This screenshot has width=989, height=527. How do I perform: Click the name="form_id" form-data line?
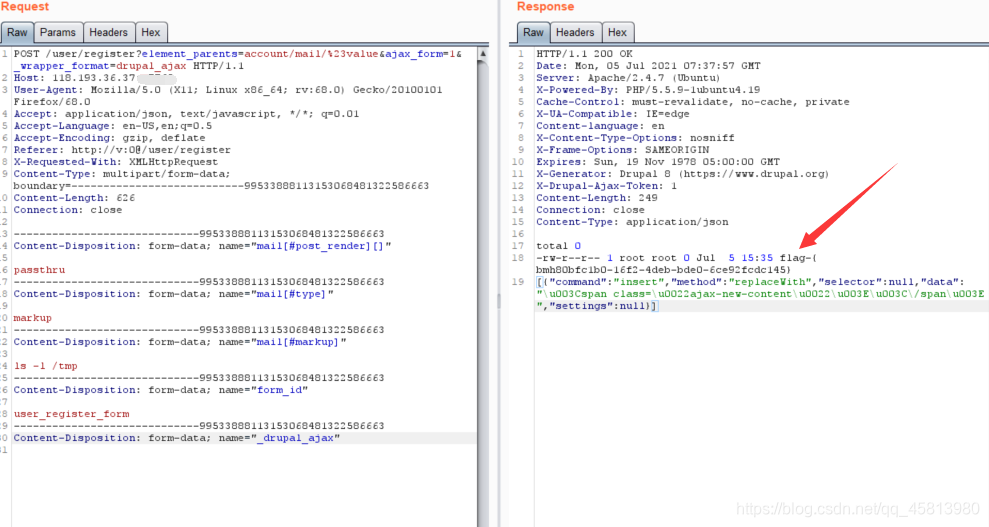click(160, 390)
